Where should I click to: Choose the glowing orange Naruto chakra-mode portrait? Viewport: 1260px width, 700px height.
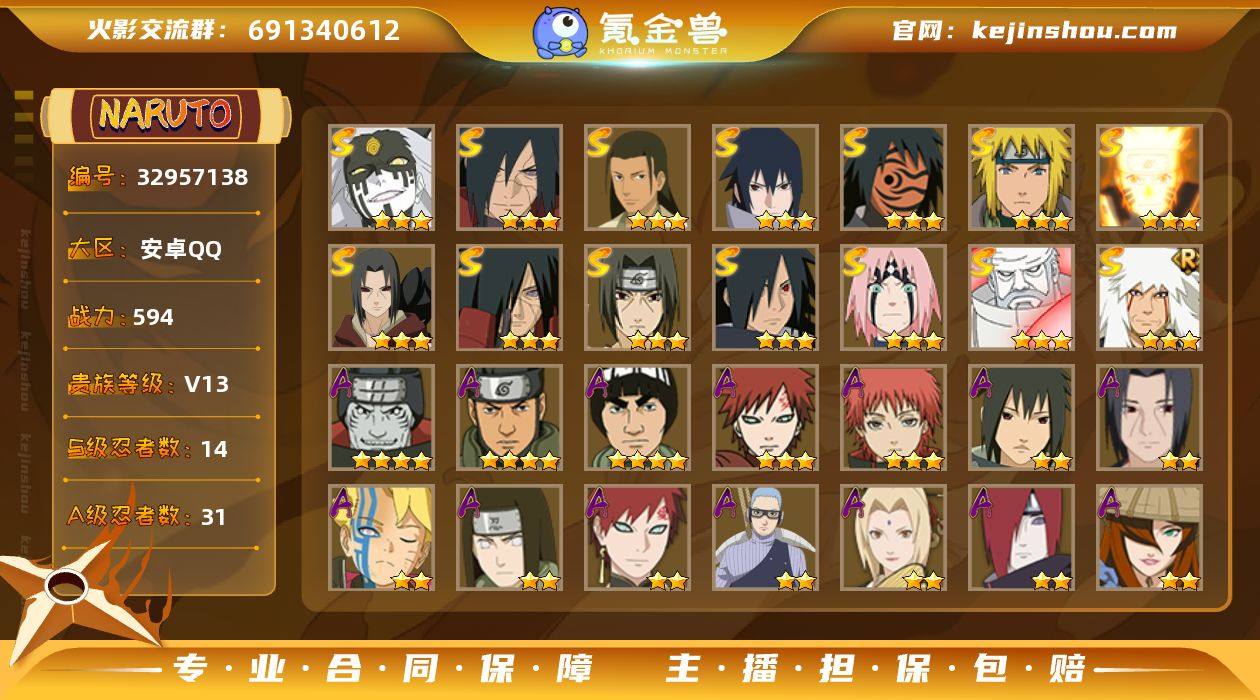[1149, 177]
